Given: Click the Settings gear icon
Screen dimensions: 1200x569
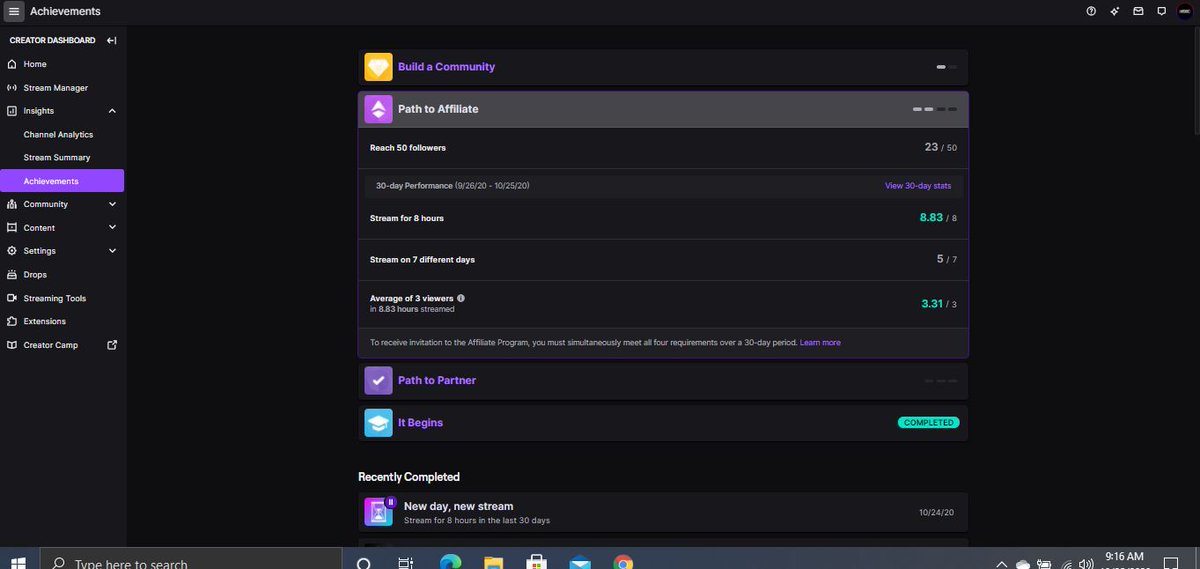Looking at the screenshot, I should [x=12, y=251].
